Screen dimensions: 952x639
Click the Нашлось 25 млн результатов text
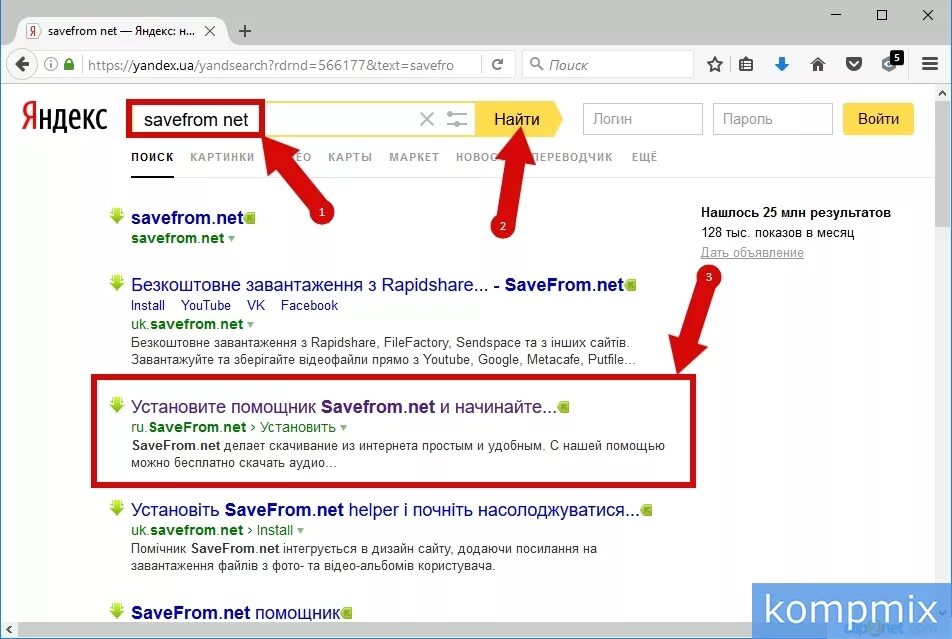coord(796,213)
